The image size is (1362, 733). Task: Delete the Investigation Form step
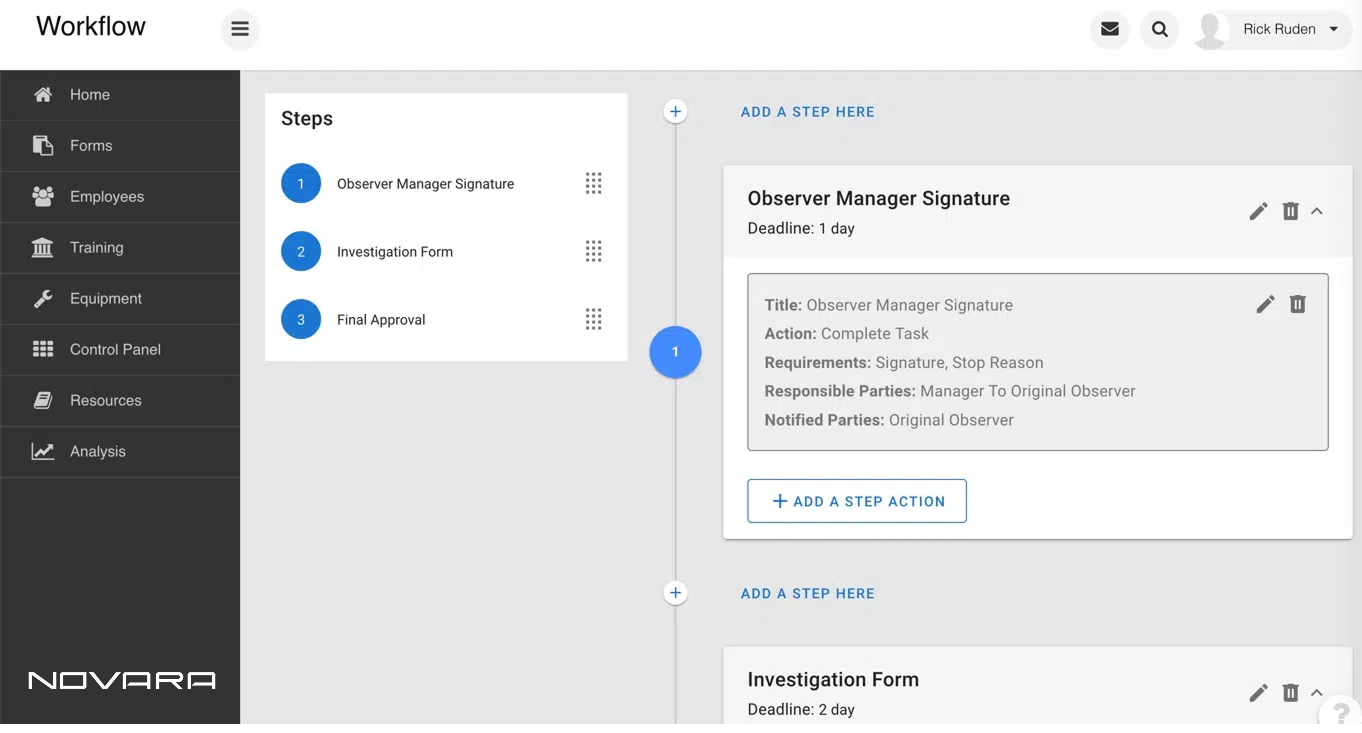[x=1291, y=692]
